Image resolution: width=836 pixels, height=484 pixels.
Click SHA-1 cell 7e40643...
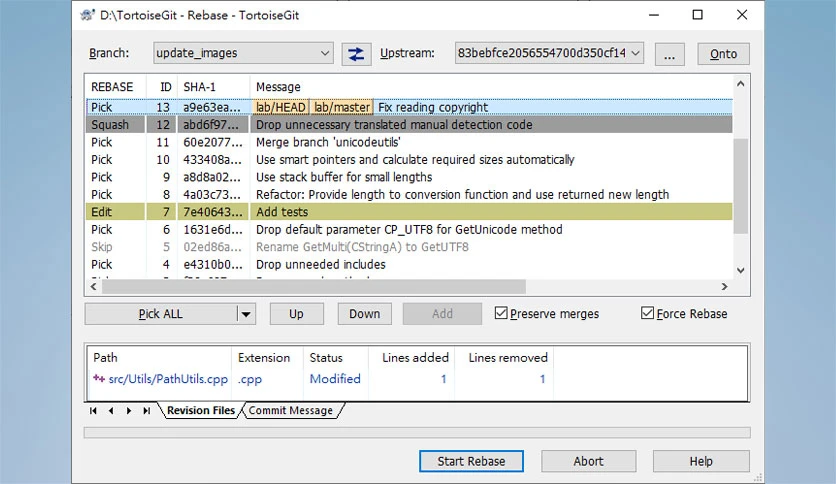point(212,212)
